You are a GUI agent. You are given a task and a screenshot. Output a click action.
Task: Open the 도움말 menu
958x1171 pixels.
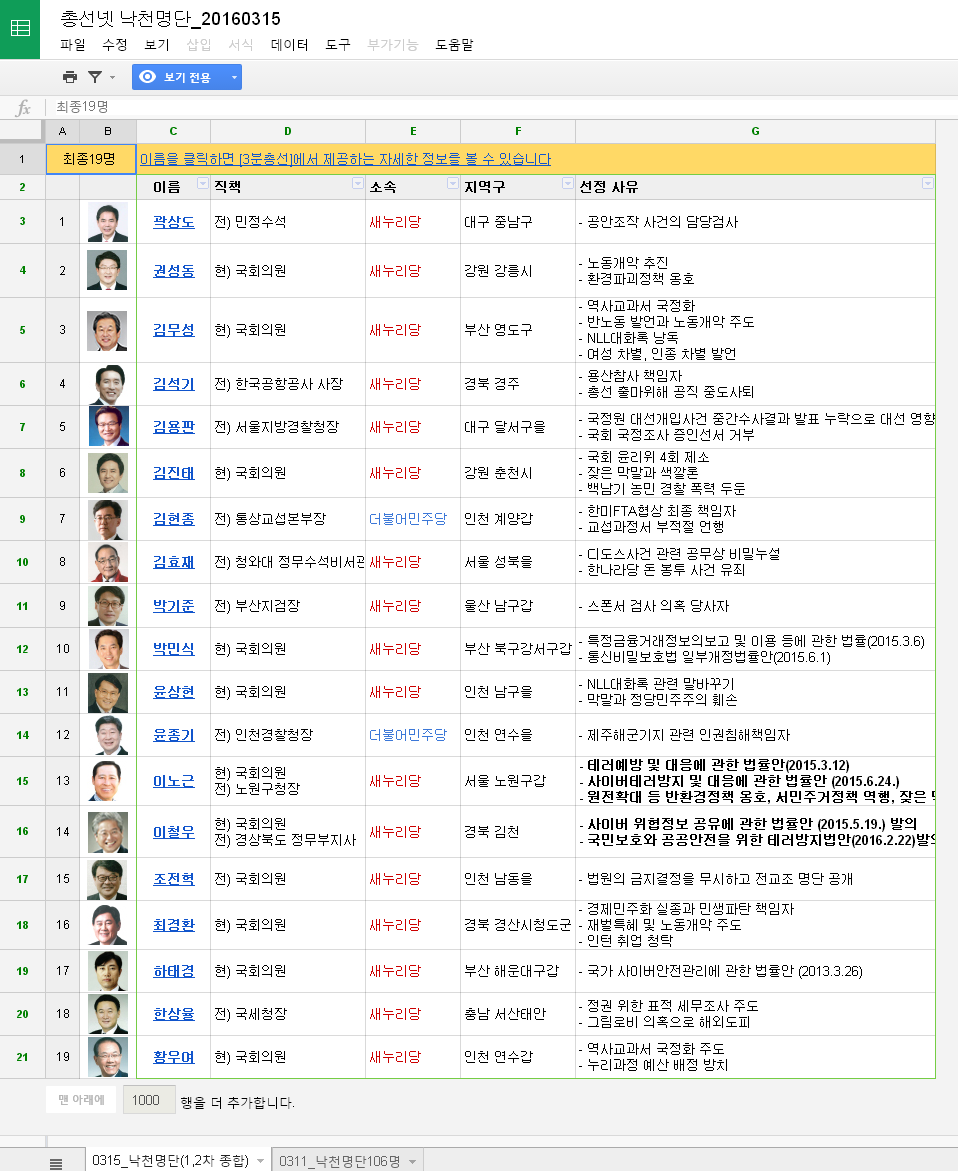coord(455,45)
